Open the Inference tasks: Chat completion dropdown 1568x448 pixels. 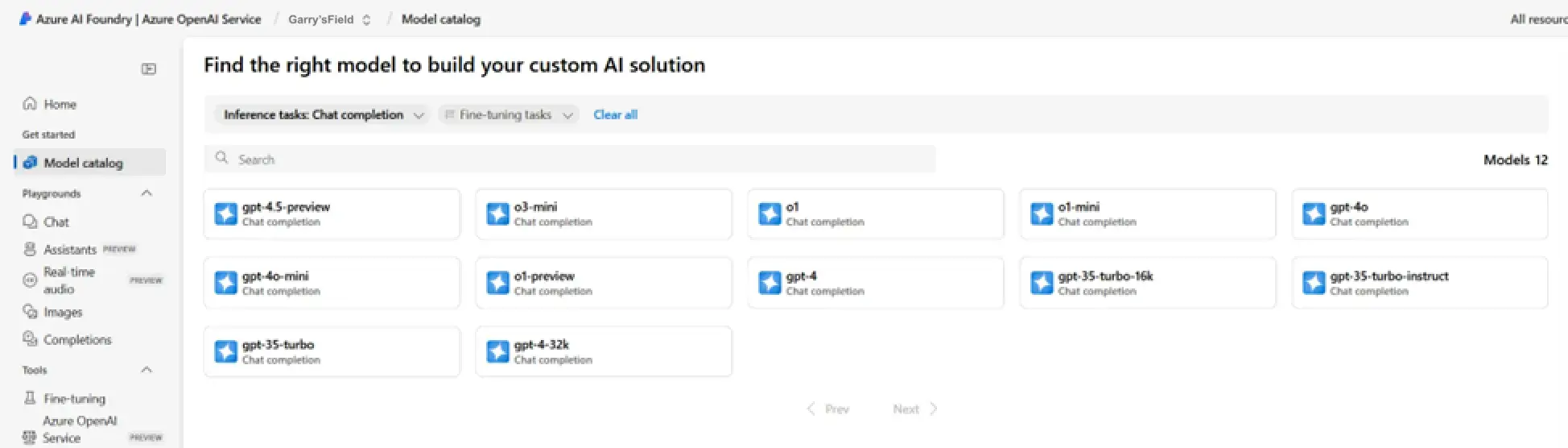tap(323, 114)
